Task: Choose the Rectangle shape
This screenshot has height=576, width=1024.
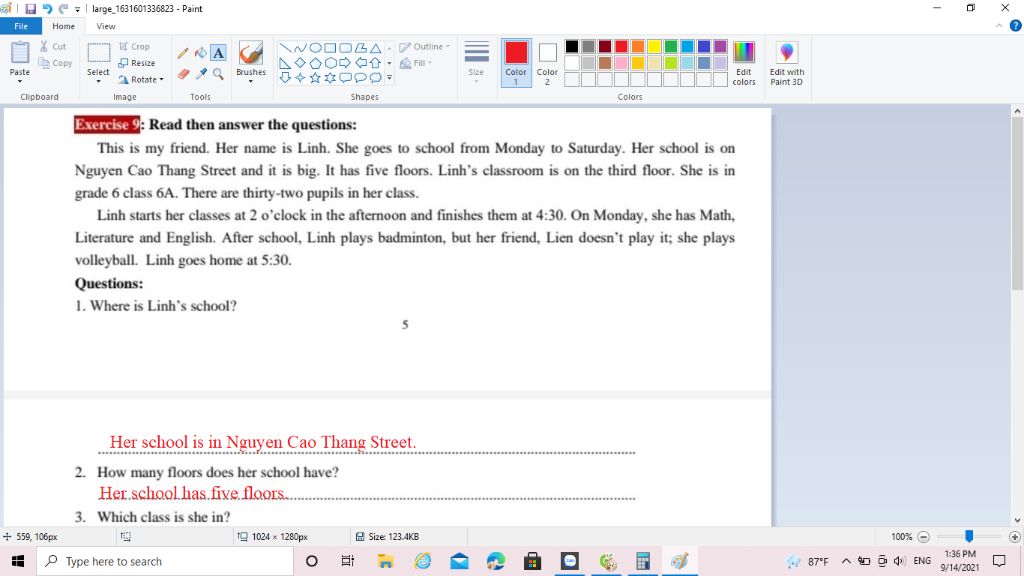Action: [330, 48]
